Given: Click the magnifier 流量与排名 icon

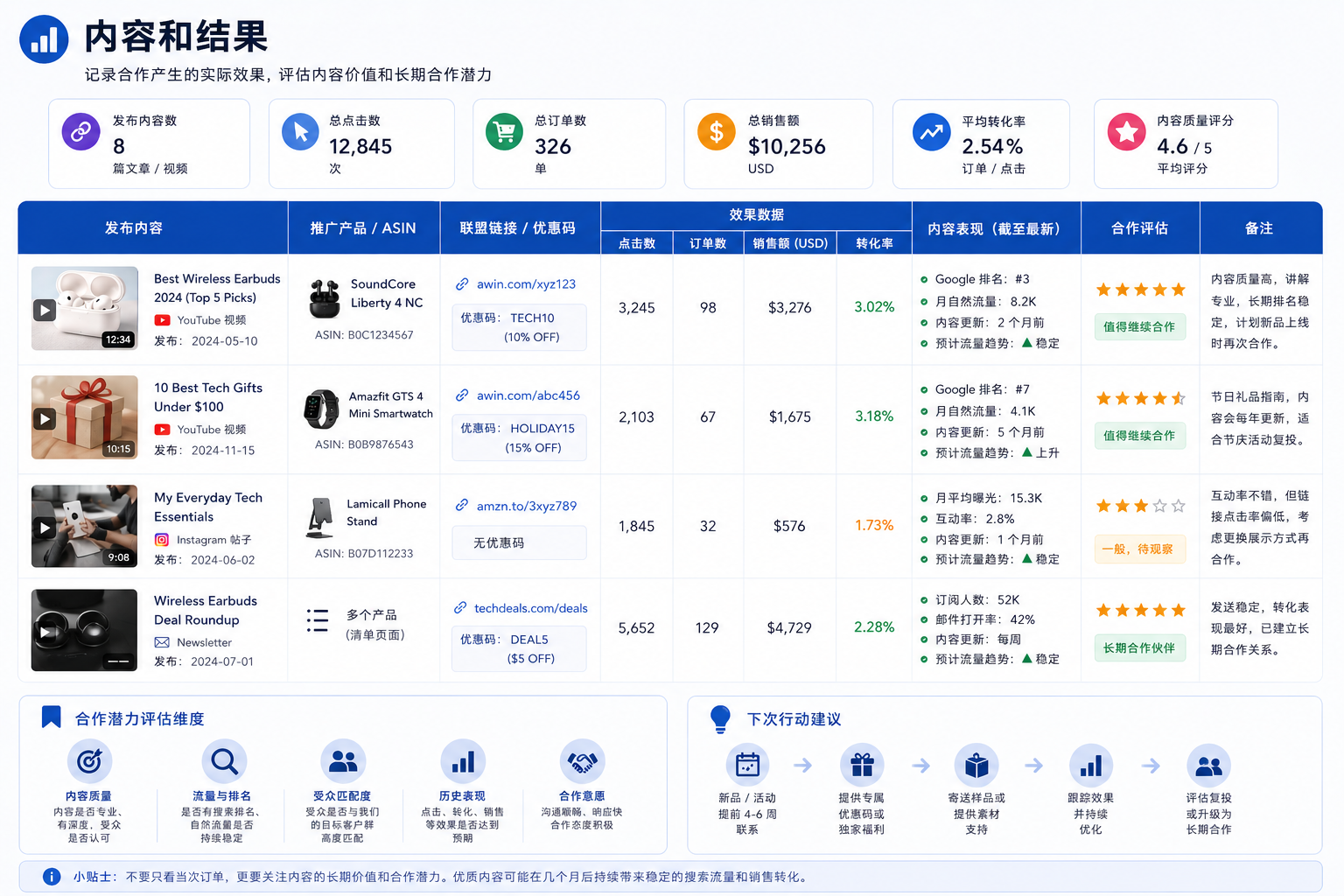Looking at the screenshot, I should point(224,761).
